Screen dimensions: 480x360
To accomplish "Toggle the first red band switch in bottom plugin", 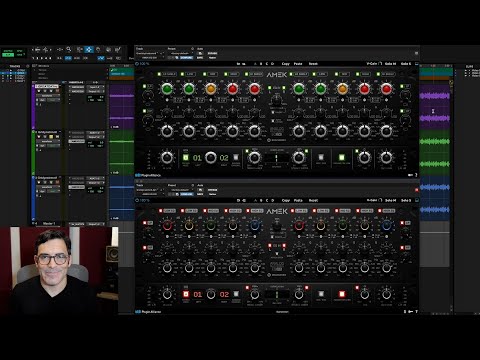I will pos(160,211).
